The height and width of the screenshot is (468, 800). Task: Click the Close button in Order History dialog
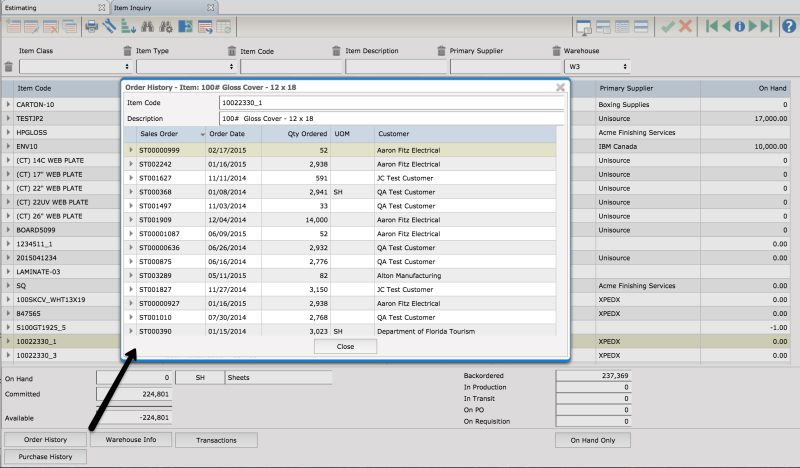click(345, 347)
